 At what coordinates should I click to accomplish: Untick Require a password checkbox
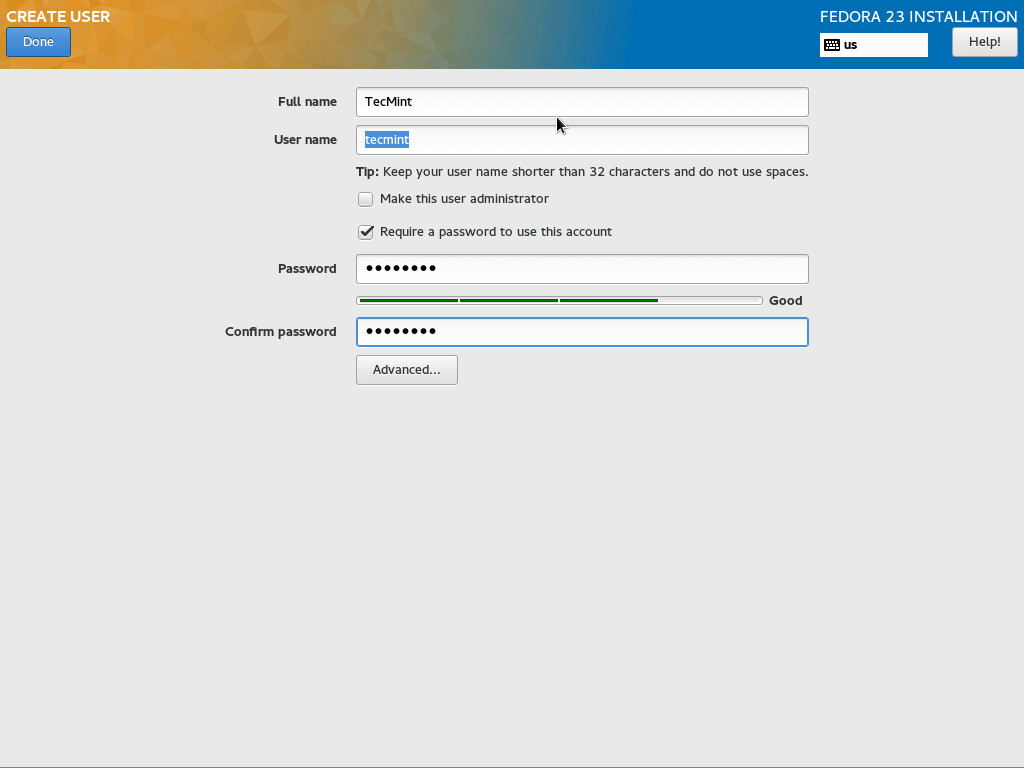366,232
